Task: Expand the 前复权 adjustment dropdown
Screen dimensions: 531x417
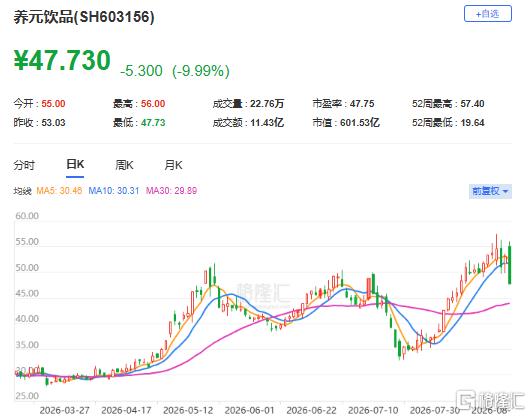Action: click(x=490, y=191)
